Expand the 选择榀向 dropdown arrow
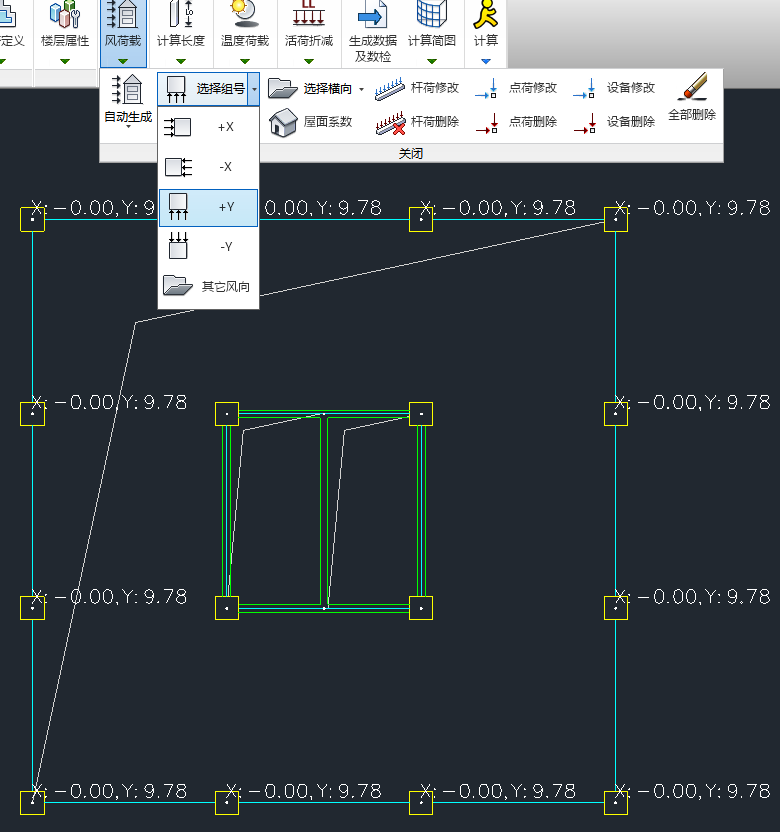Image resolution: width=780 pixels, height=832 pixels. (361, 89)
